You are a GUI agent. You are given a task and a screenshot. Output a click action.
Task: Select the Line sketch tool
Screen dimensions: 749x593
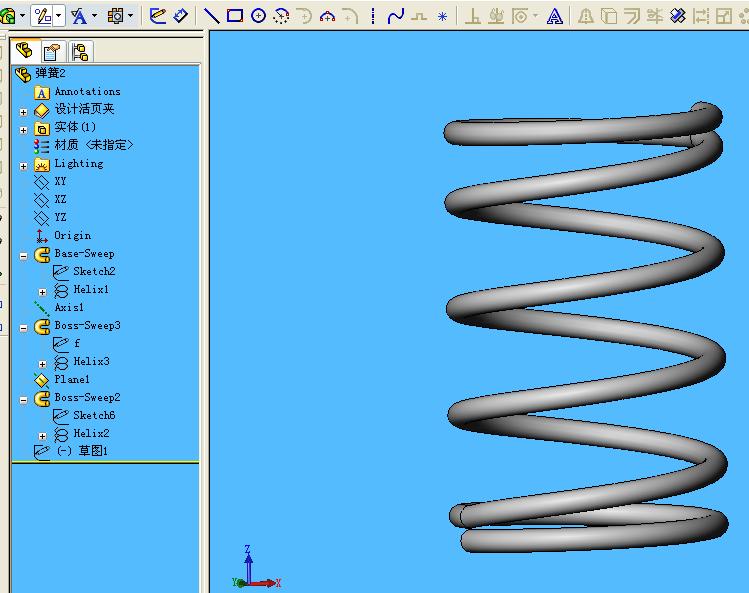[x=212, y=16]
